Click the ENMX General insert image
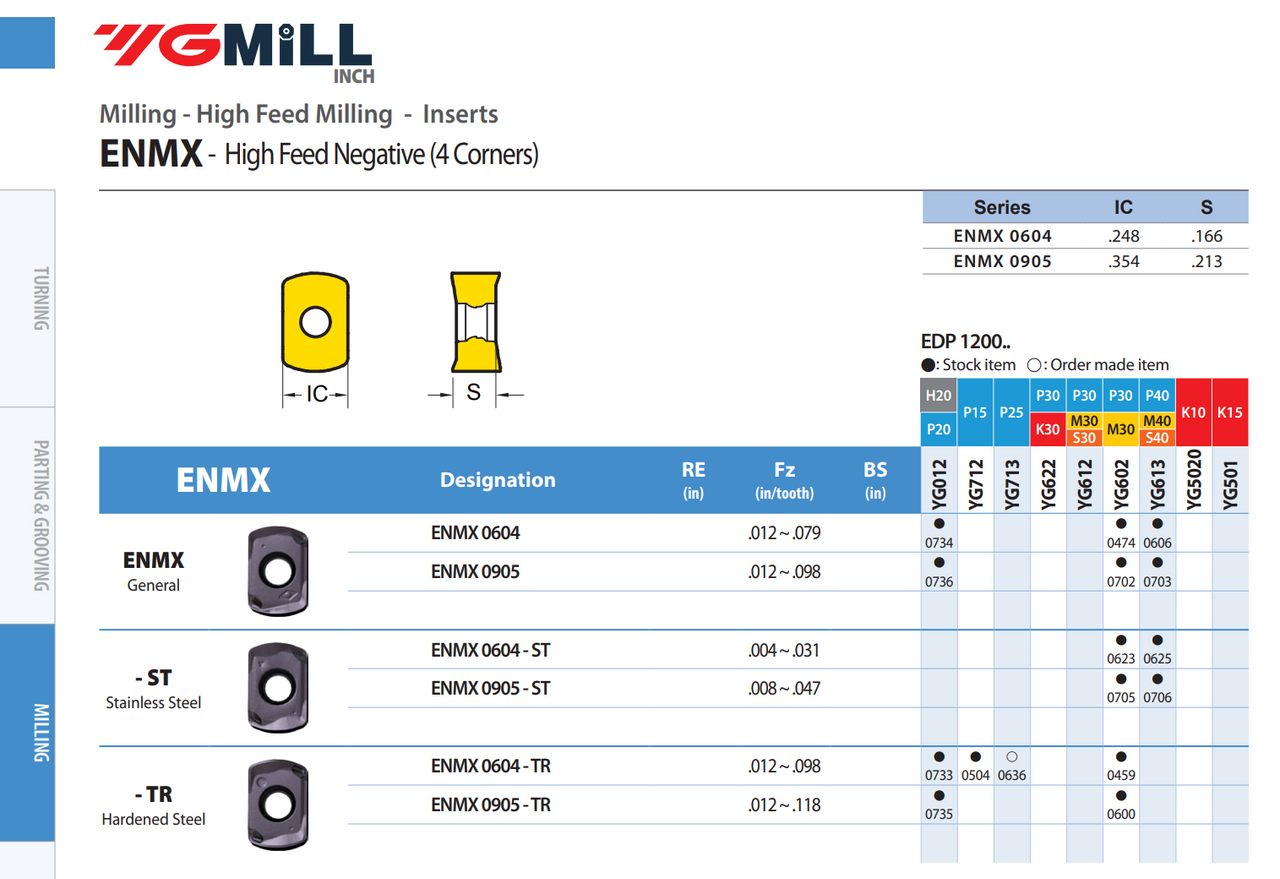This screenshot has width=1280, height=879. point(276,571)
